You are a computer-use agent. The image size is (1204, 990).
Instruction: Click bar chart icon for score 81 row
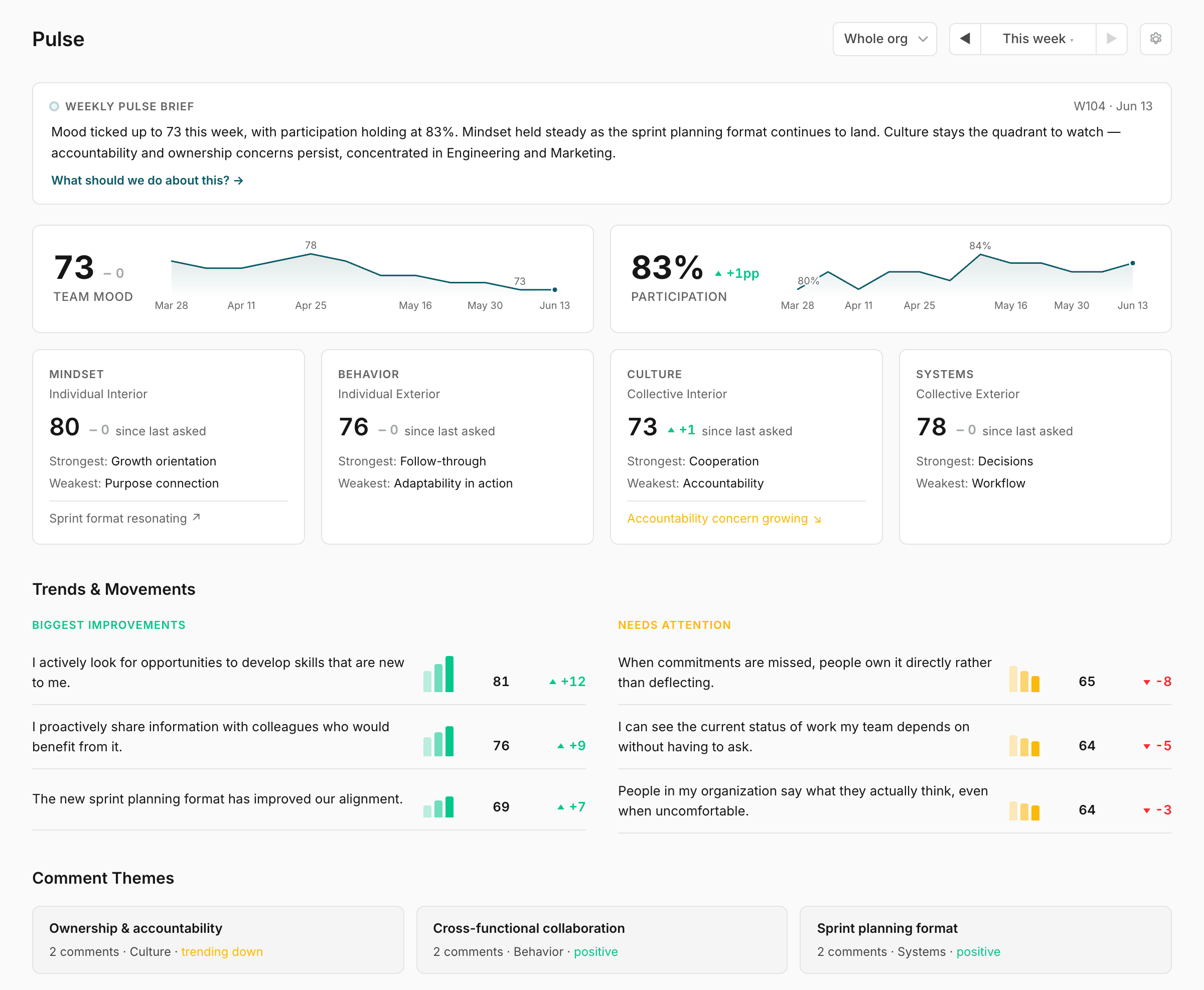point(438,674)
